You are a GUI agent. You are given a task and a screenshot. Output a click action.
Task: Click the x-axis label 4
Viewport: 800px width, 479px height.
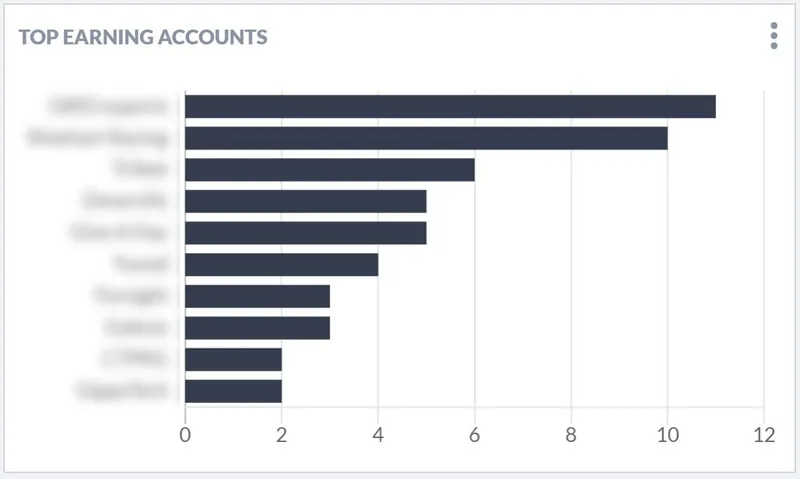coord(378,435)
